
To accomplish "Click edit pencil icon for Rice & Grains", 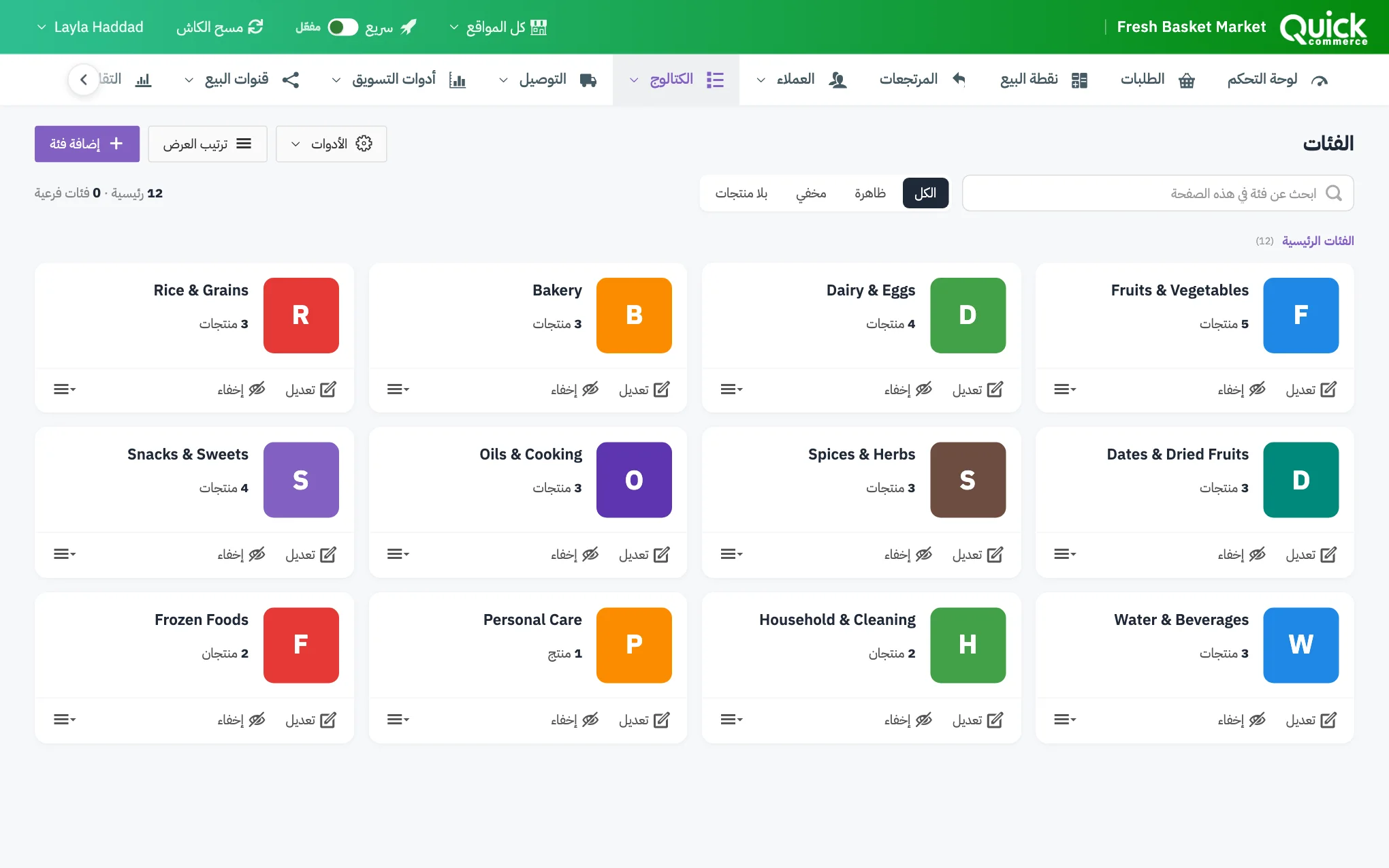I will 328,389.
